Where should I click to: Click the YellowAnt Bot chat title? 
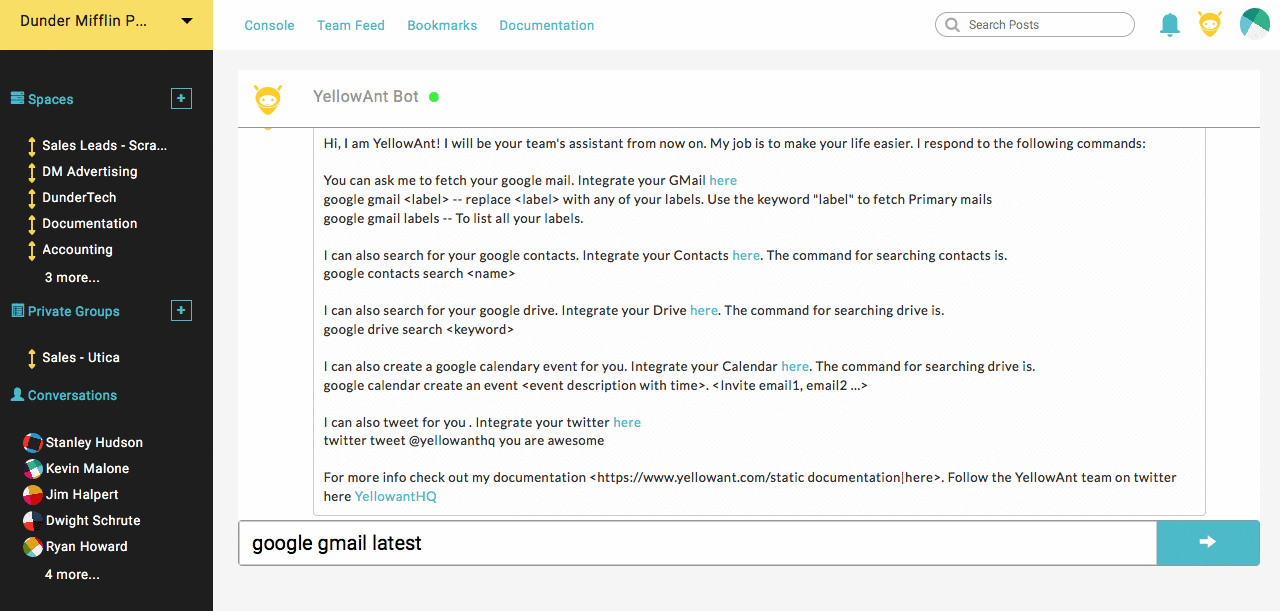366,97
